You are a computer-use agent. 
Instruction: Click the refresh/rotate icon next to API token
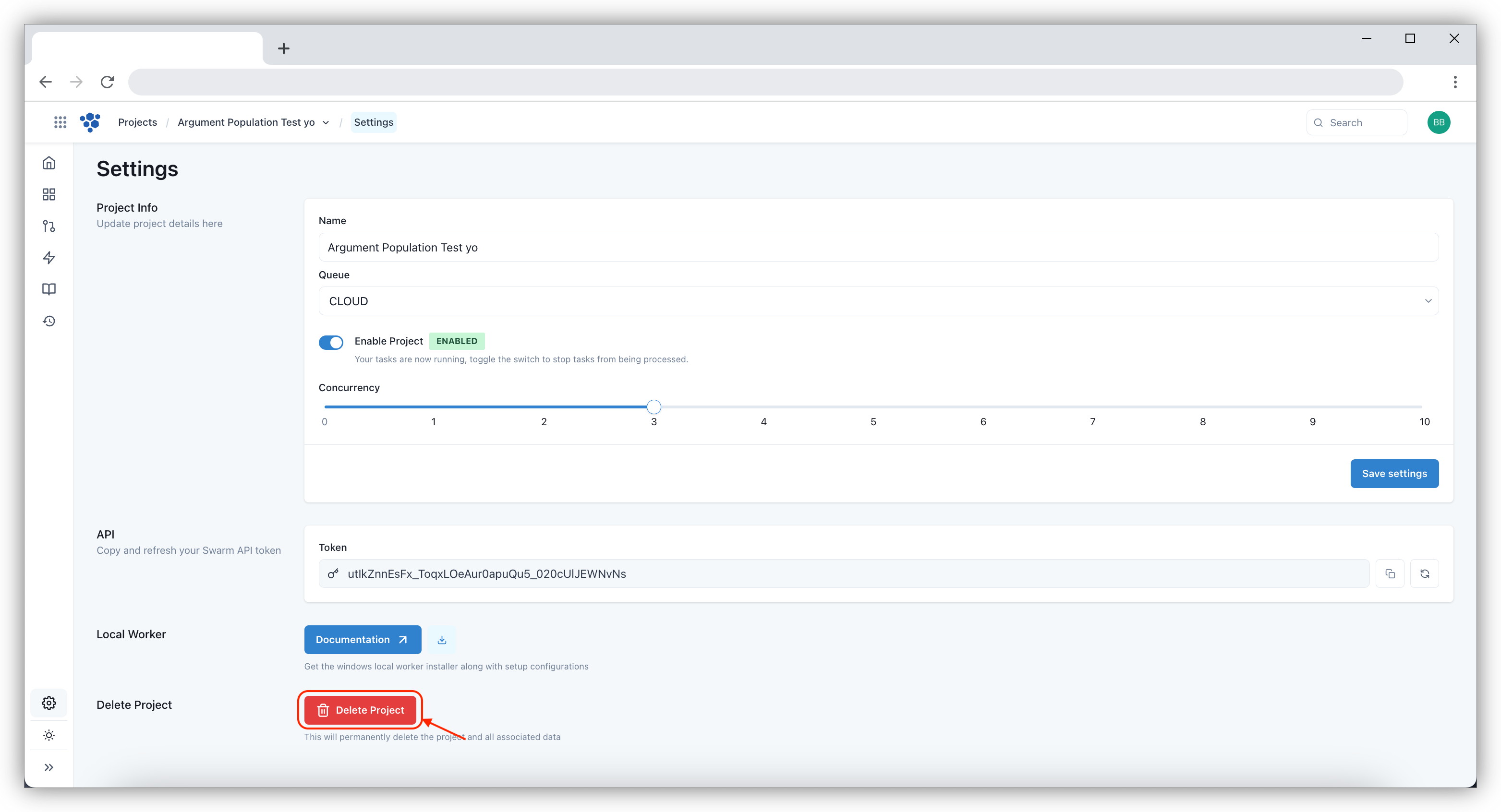(1425, 574)
